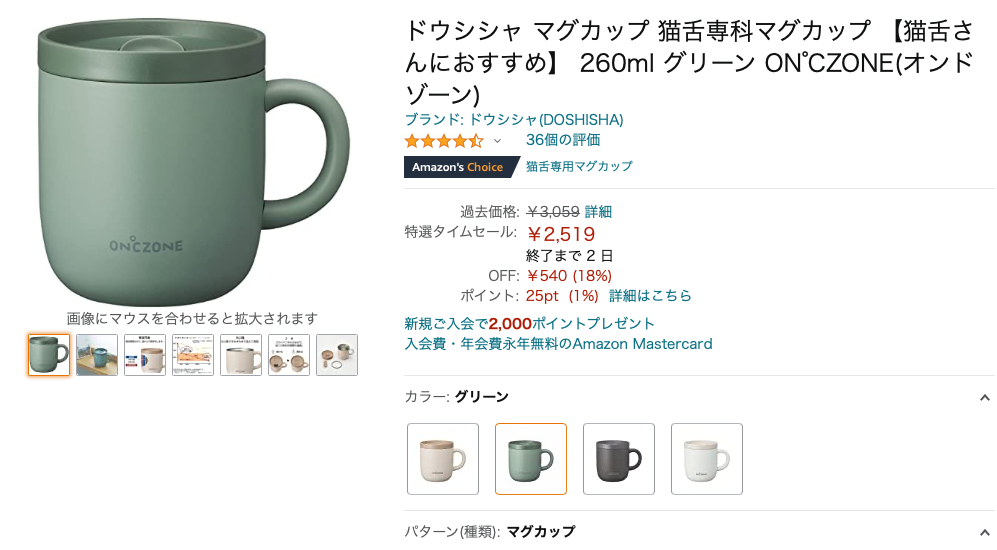Open the last thumbnail showing mug parts

tap(337, 355)
